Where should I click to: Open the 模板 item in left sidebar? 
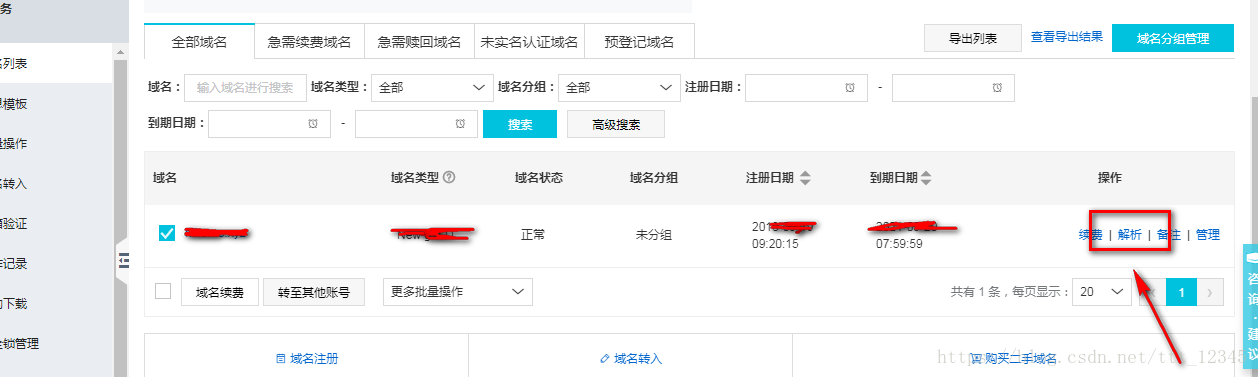pos(57,103)
